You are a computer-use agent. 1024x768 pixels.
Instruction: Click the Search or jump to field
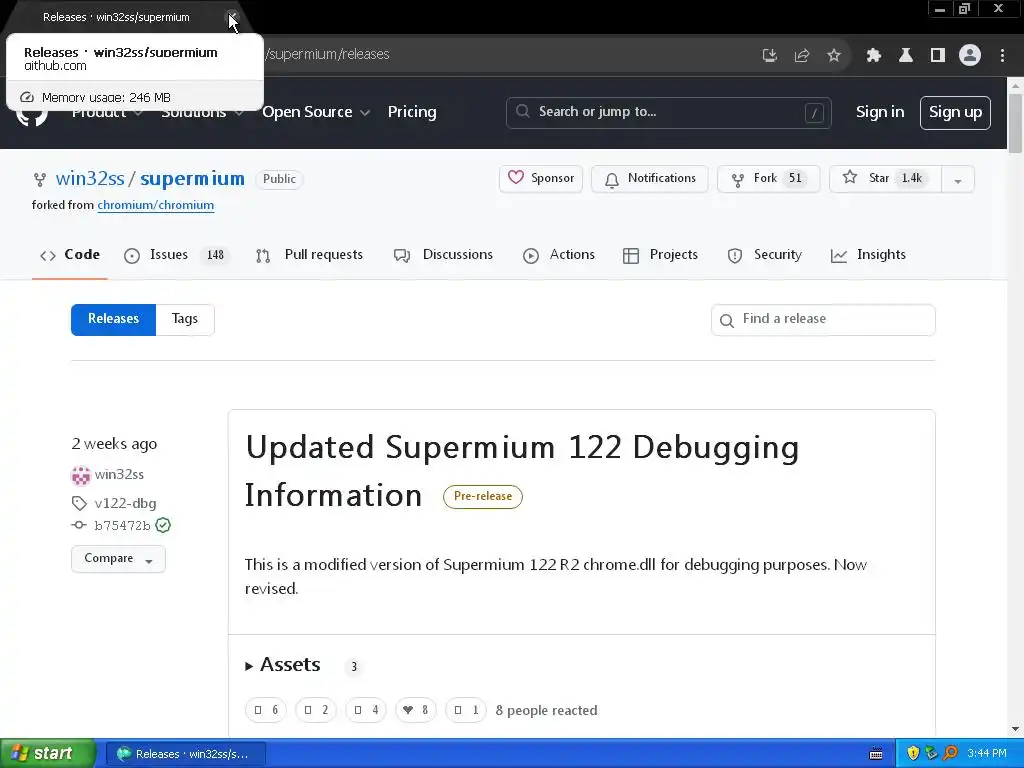(669, 113)
